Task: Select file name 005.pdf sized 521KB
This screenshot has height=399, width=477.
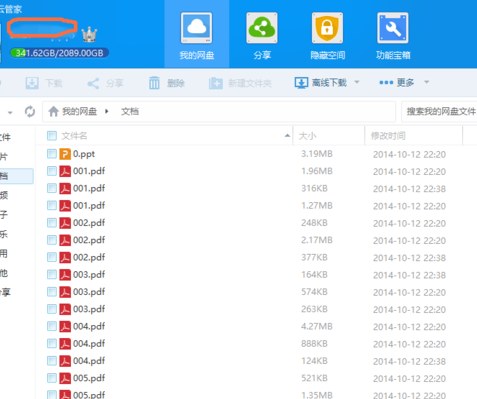Action: point(89,378)
